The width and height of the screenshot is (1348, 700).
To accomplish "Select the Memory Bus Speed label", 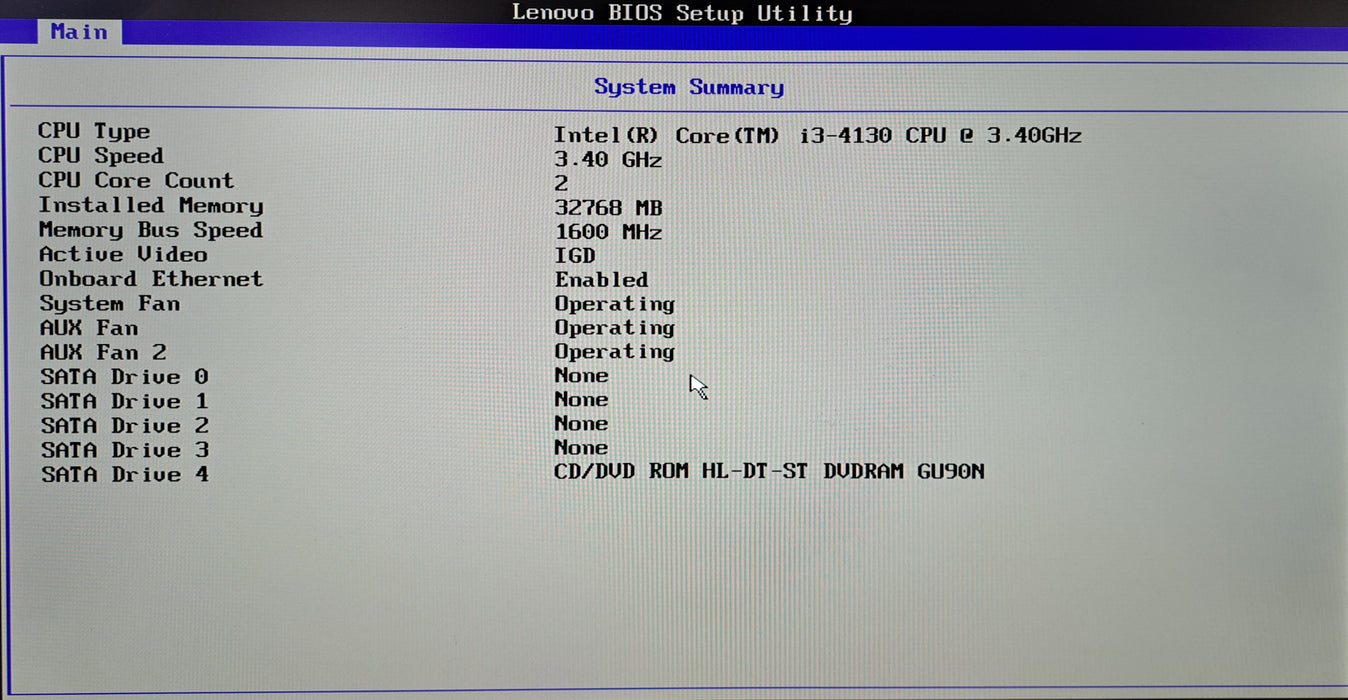I will click(150, 229).
